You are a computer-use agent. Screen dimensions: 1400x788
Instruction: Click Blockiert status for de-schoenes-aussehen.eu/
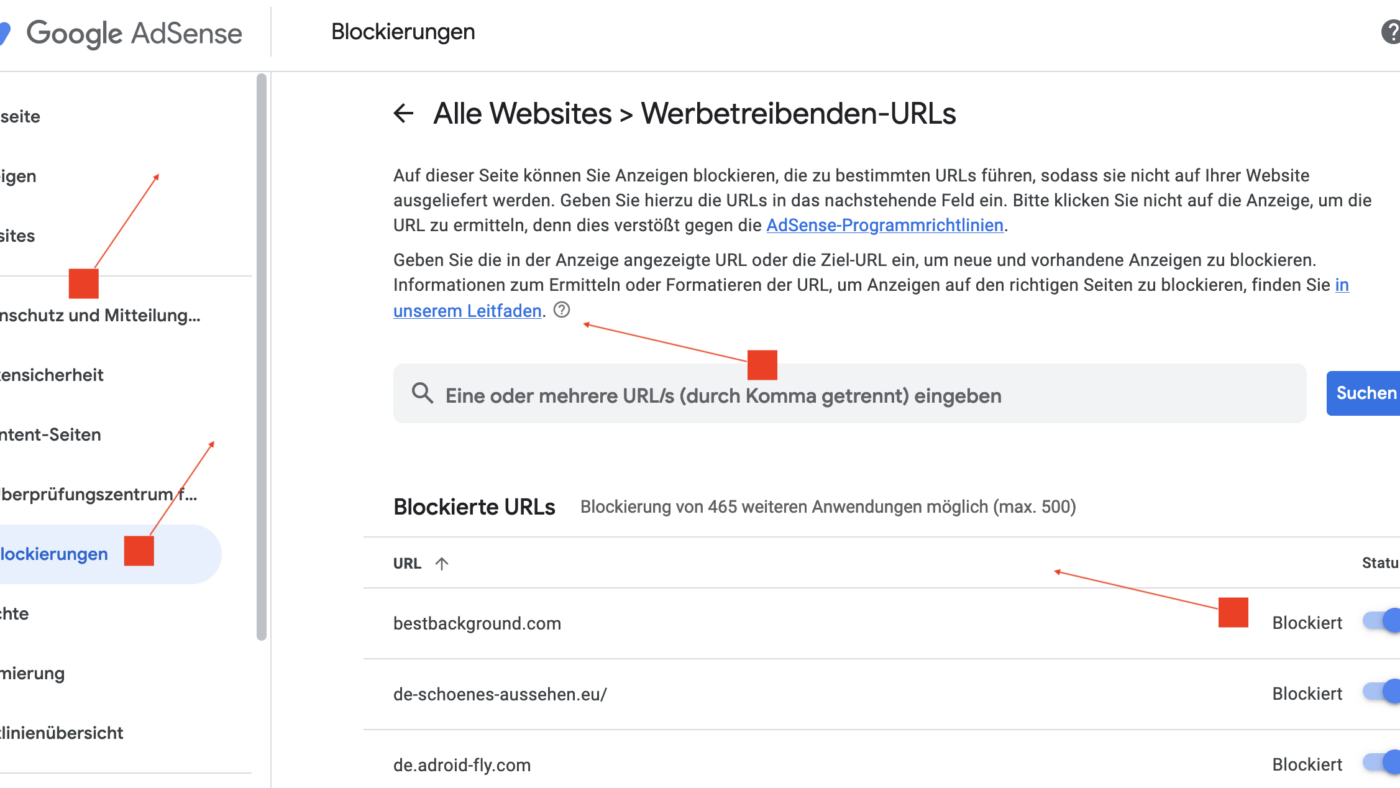[x=1307, y=693]
